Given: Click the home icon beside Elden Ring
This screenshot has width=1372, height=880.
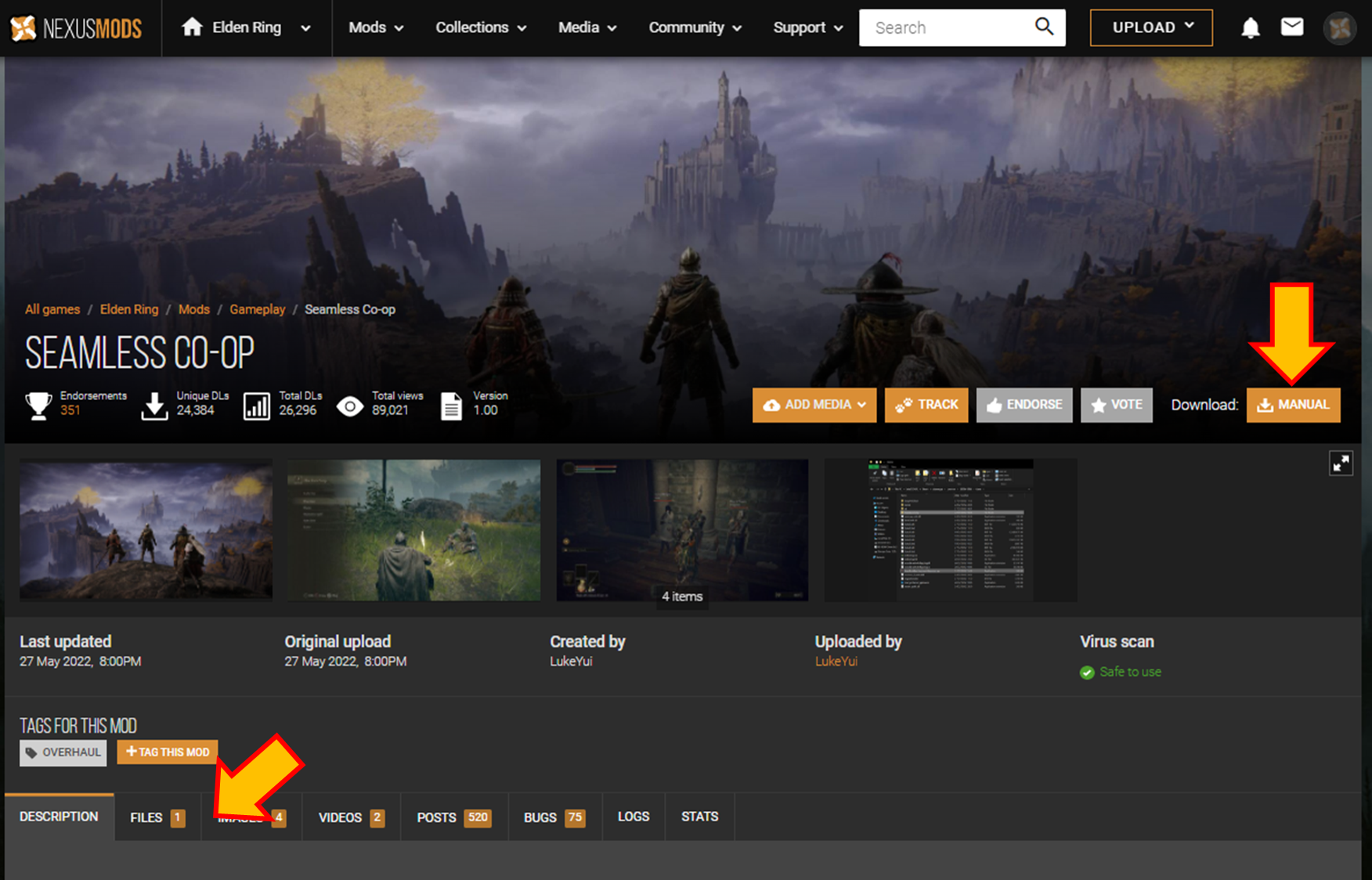Looking at the screenshot, I should [192, 27].
